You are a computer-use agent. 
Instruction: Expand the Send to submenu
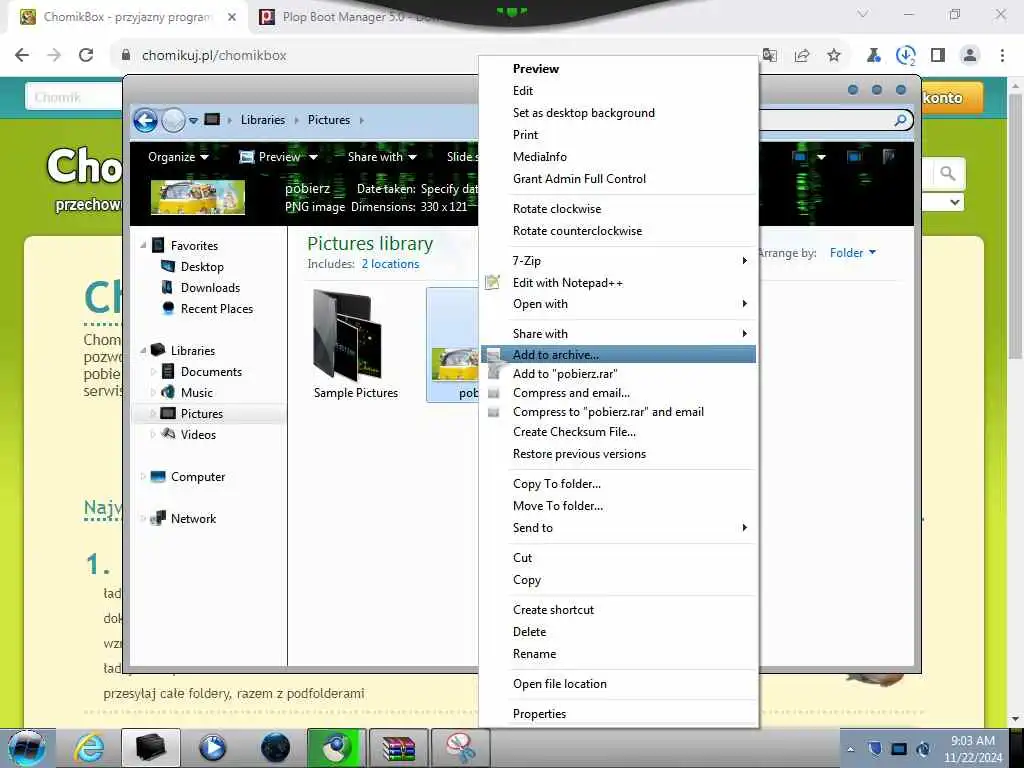coord(618,528)
